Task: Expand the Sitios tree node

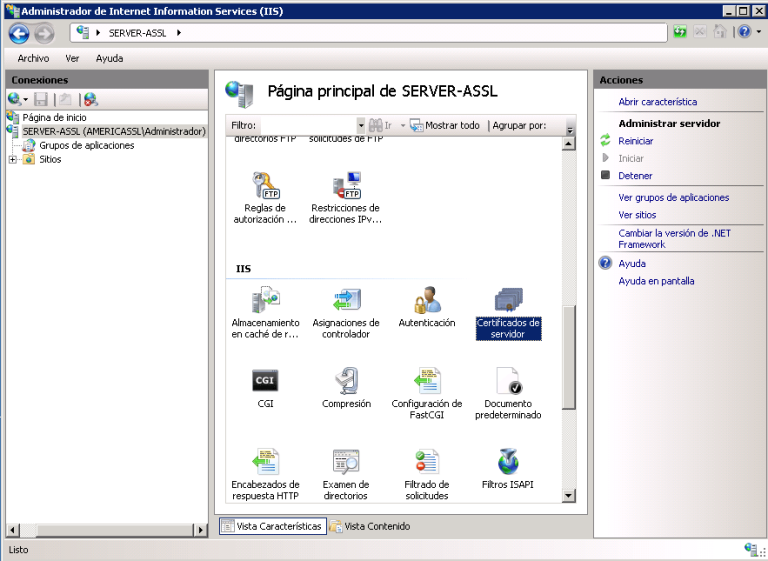Action: pyautogui.click(x=12, y=160)
